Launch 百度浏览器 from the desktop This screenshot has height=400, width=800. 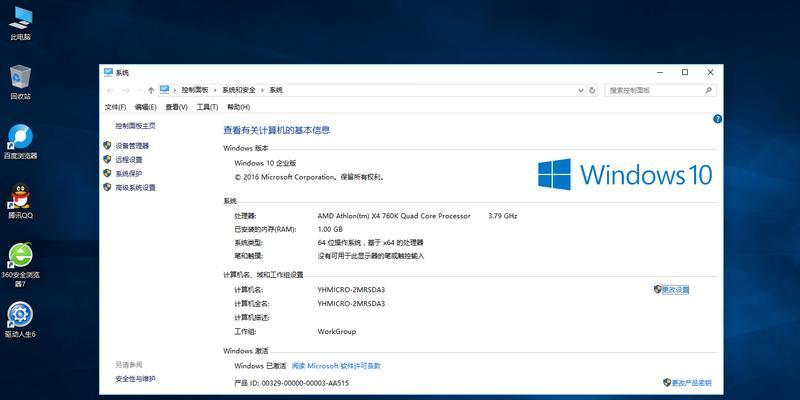click(20, 142)
